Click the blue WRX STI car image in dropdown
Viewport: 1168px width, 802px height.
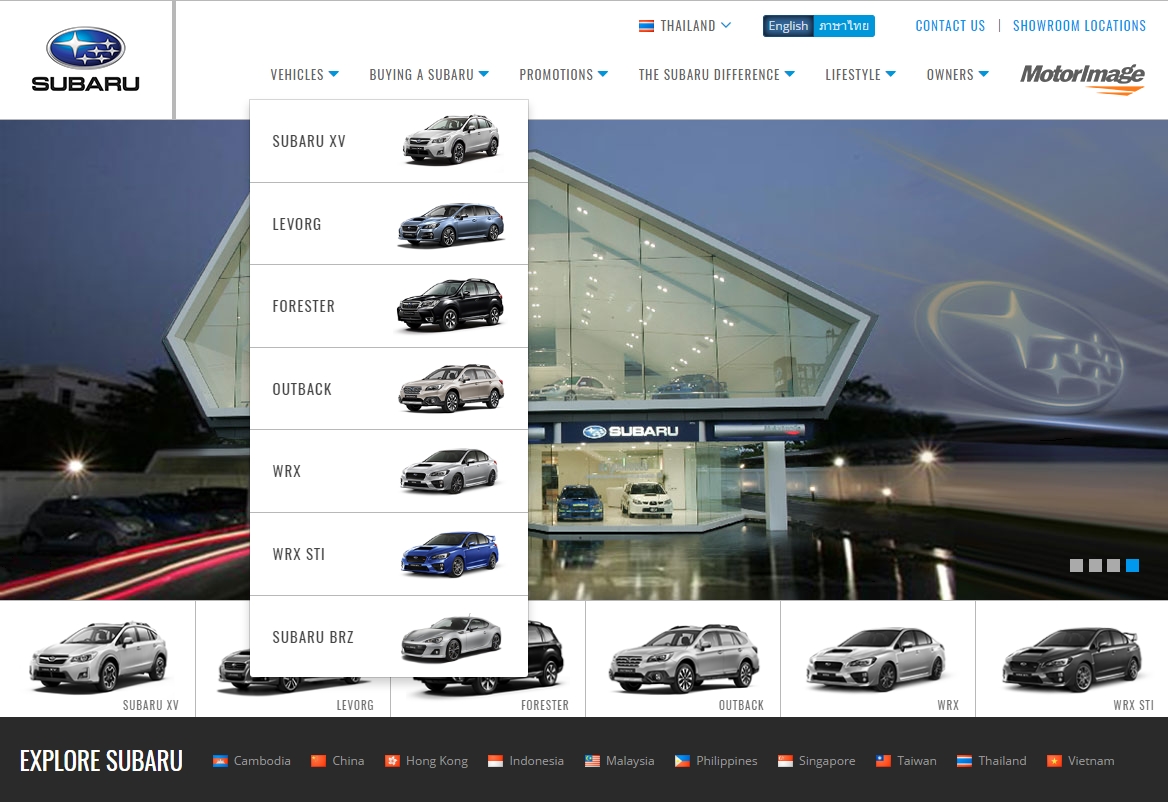pos(450,554)
